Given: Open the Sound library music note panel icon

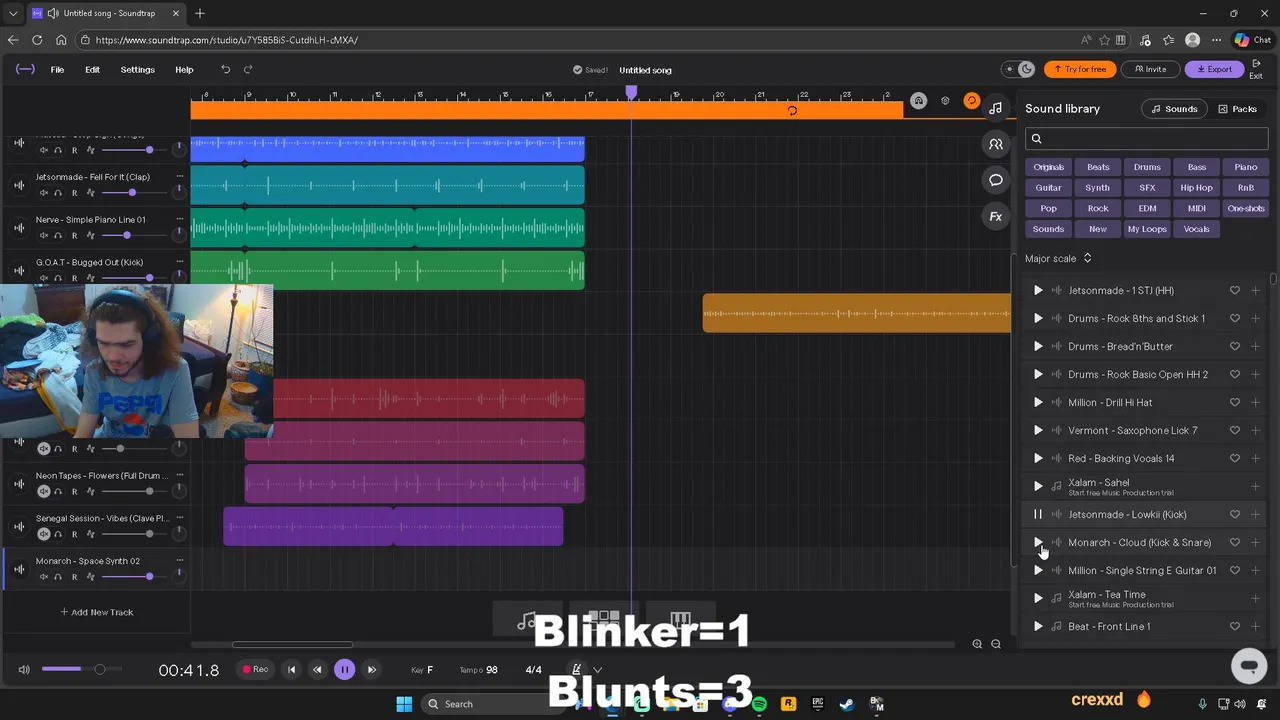Looking at the screenshot, I should coord(995,108).
